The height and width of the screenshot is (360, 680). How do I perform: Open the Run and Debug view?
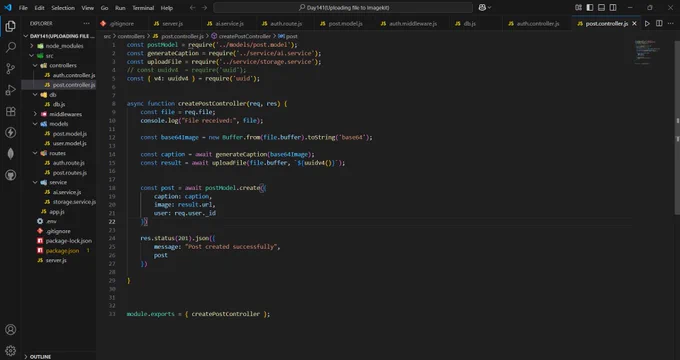tap(10, 90)
